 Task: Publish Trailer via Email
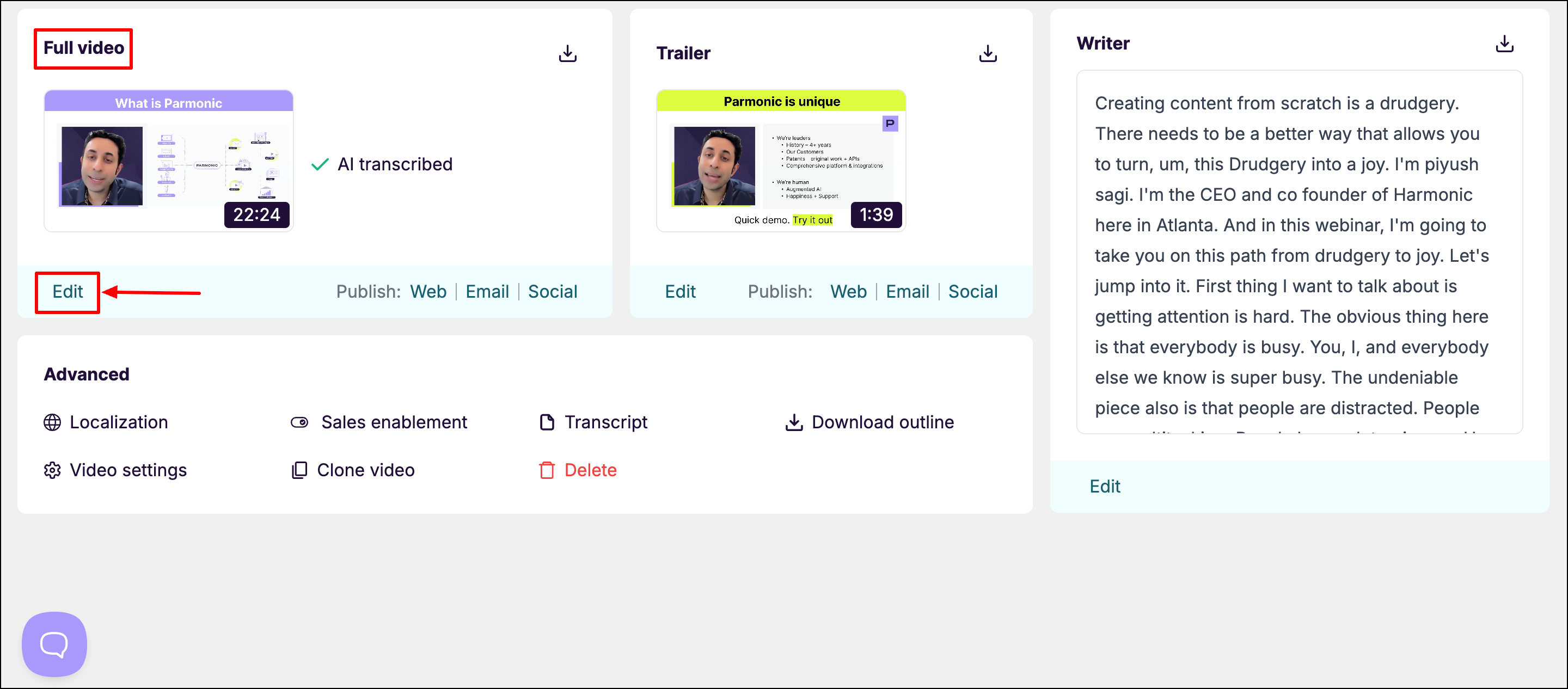click(907, 292)
